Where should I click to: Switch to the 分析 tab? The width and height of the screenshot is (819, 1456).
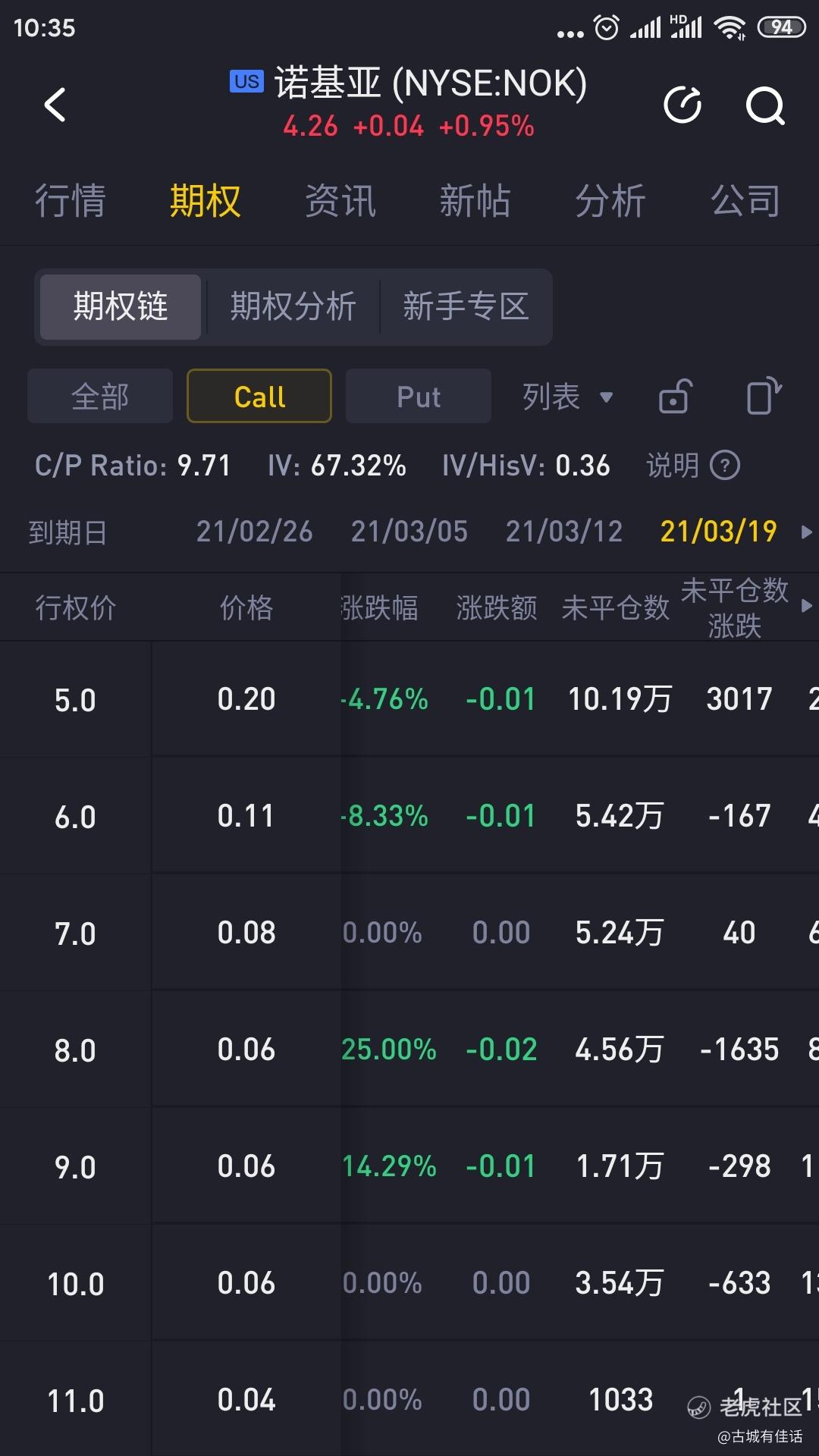(610, 201)
